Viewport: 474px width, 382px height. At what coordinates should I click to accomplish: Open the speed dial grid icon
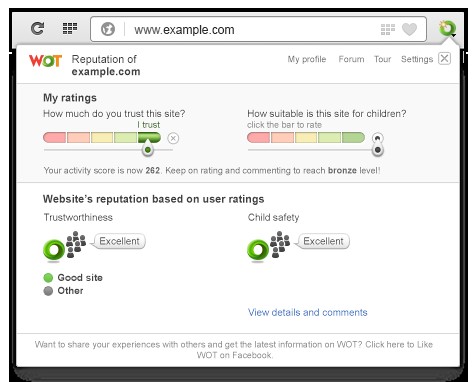70,28
